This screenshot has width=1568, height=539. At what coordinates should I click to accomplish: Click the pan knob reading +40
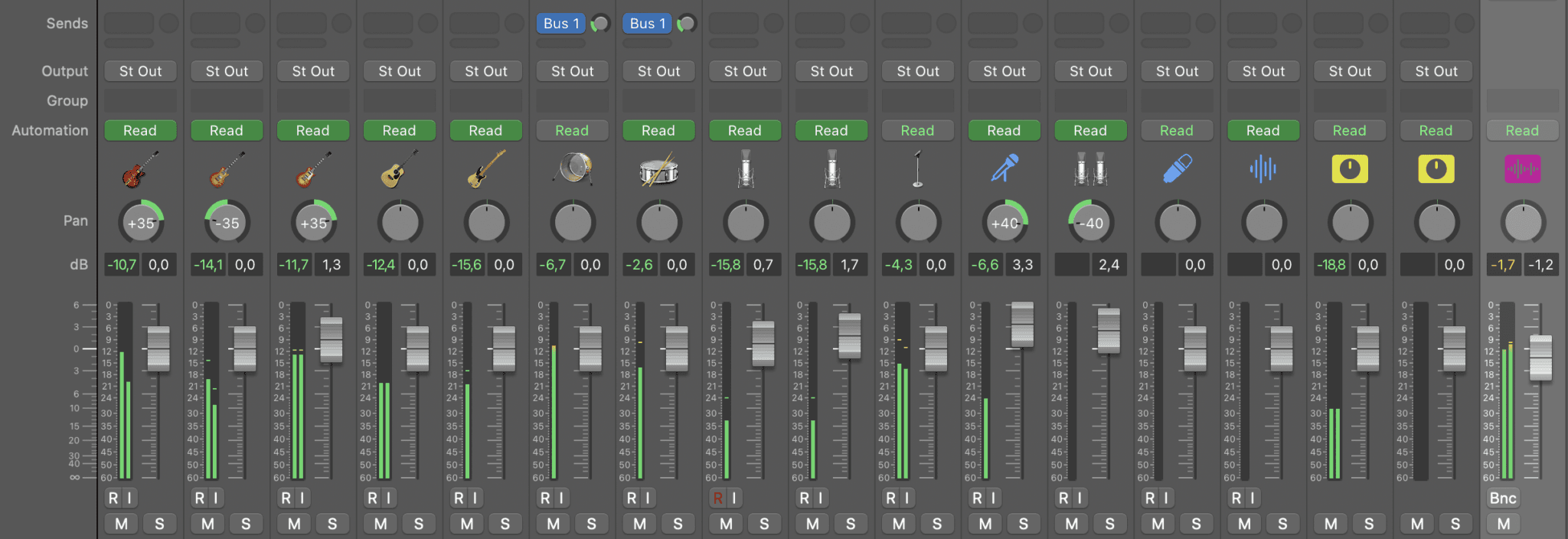pyautogui.click(x=1004, y=223)
